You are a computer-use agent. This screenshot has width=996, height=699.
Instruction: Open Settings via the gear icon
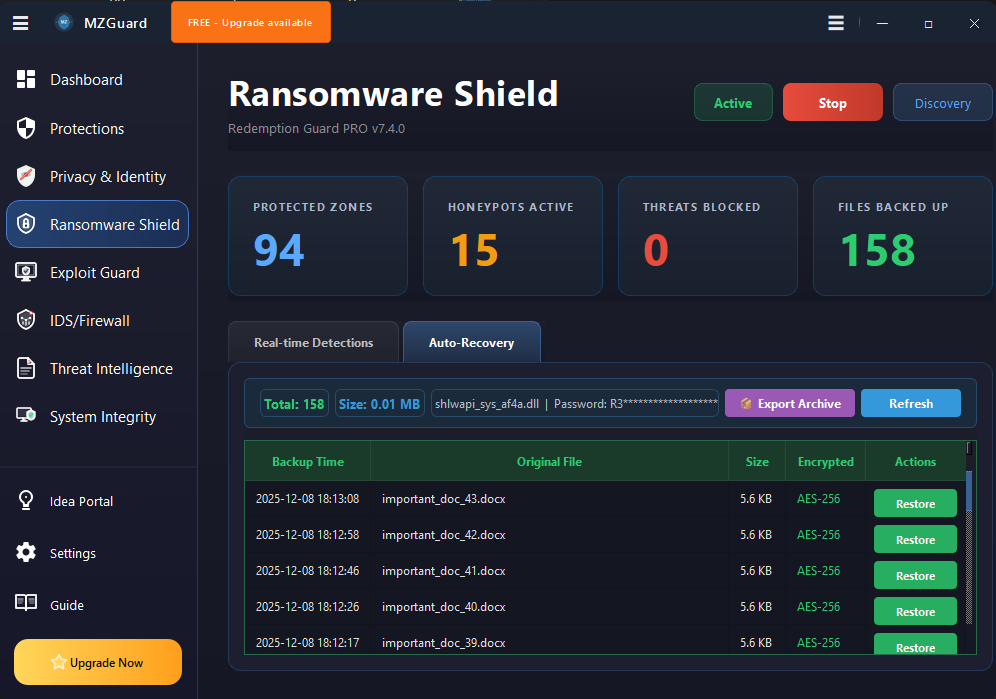[x=26, y=553]
